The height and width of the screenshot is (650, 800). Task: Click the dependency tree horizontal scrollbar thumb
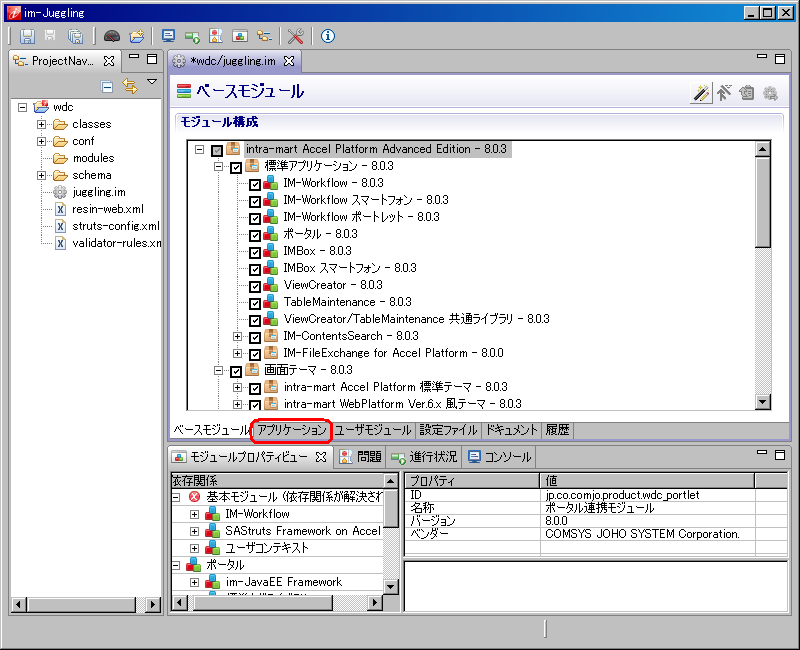point(263,603)
